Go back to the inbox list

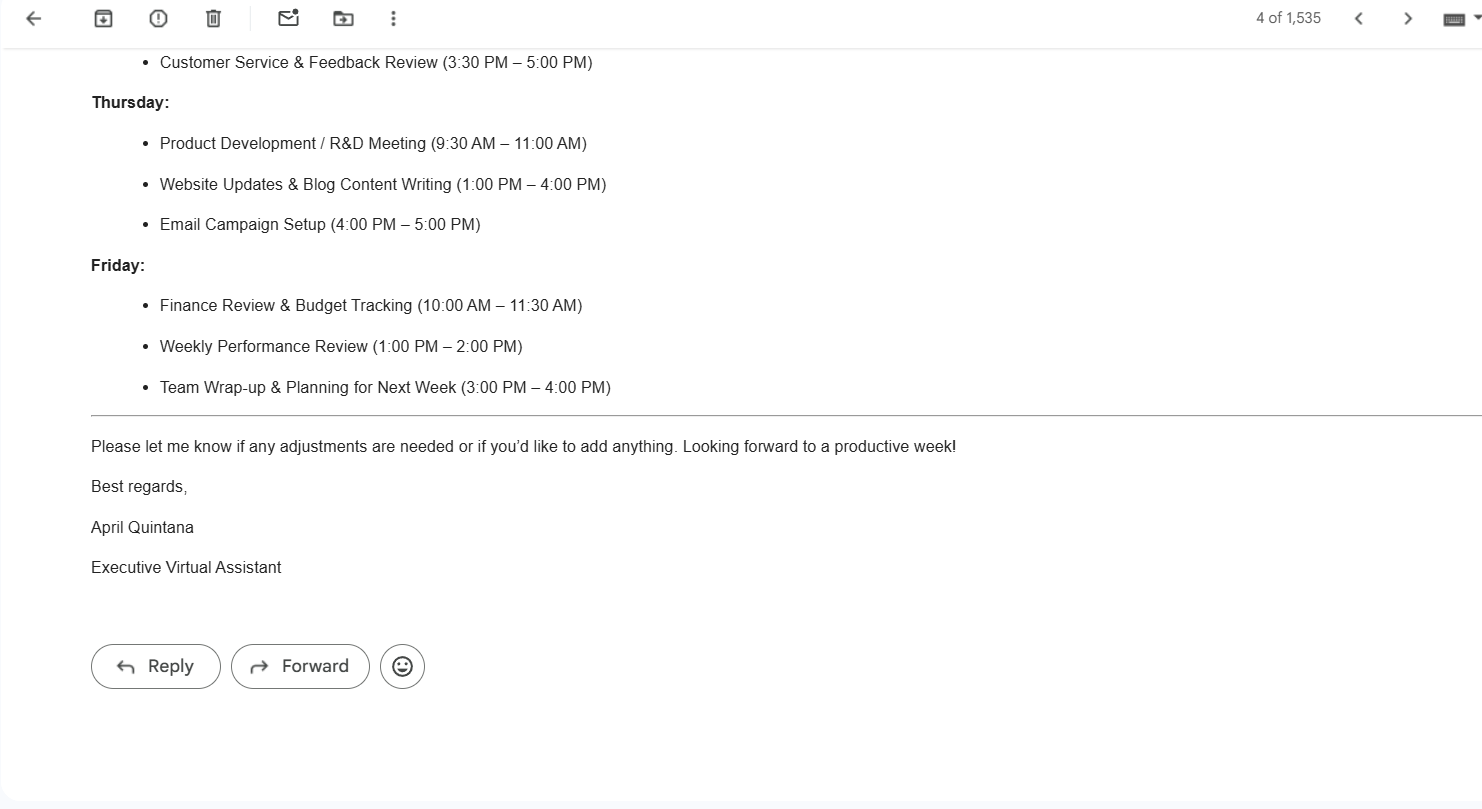(x=34, y=18)
